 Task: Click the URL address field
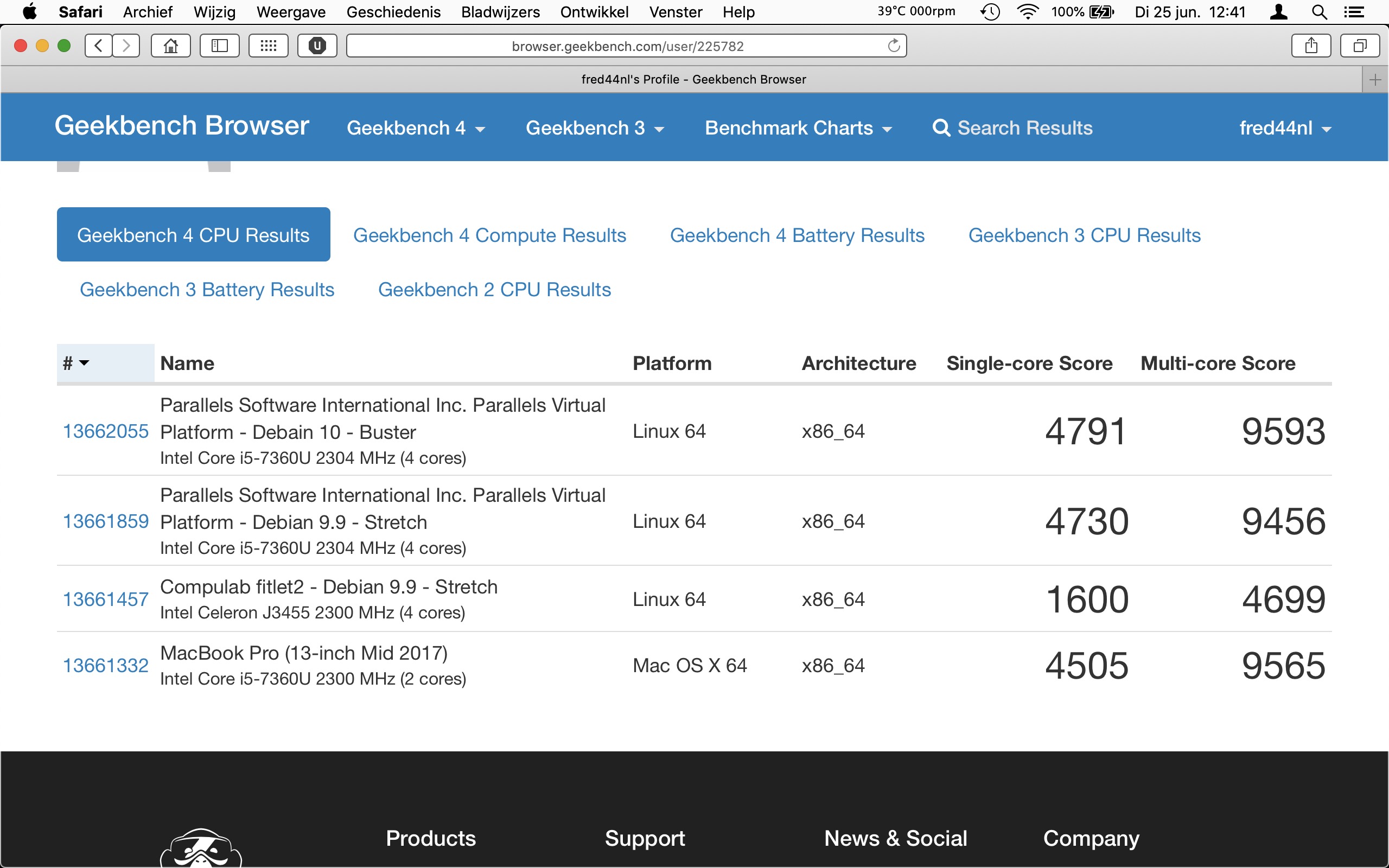(627, 46)
